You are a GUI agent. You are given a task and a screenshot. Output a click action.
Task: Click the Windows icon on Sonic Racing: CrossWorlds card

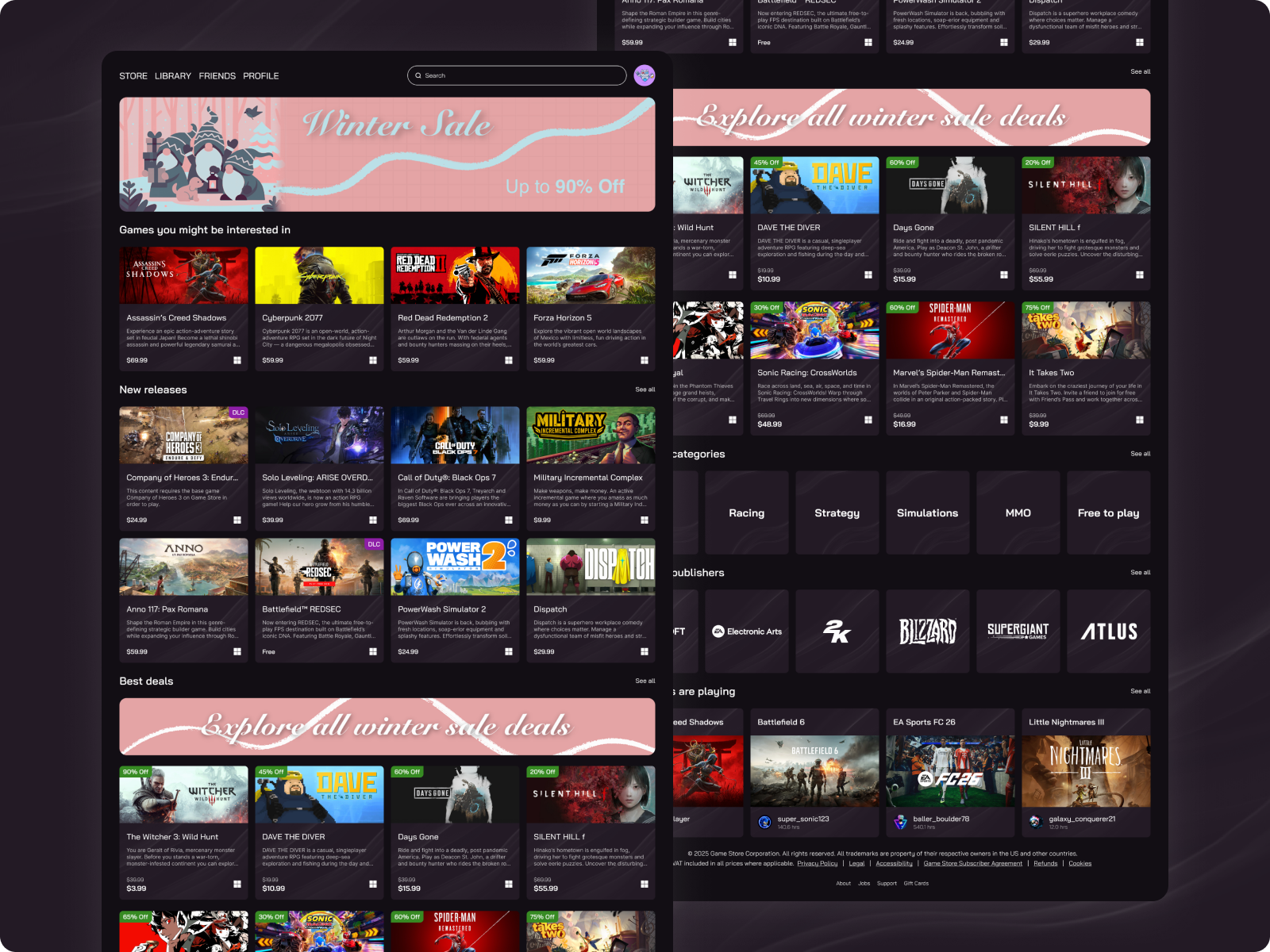[868, 420]
